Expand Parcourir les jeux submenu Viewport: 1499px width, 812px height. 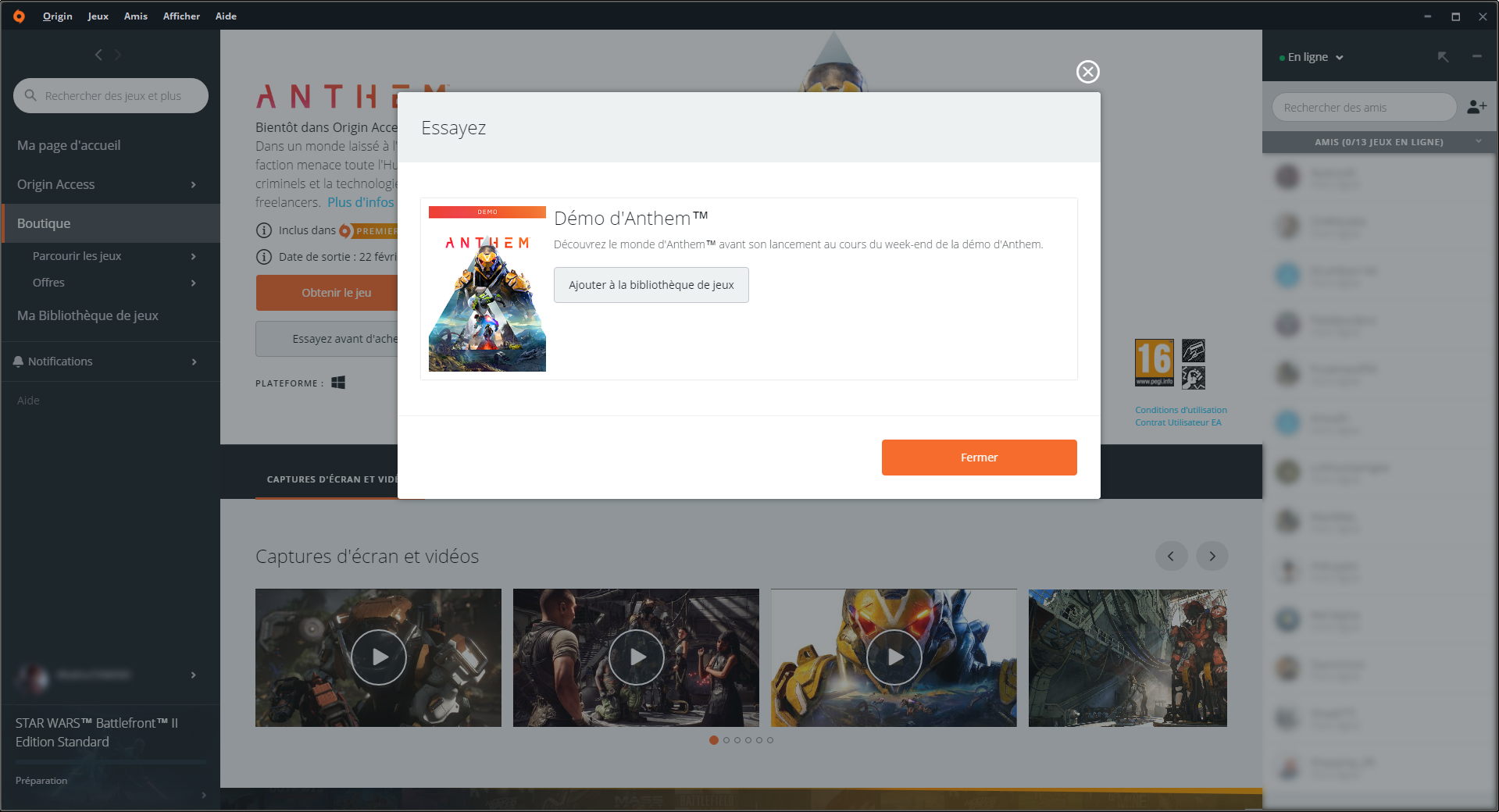click(194, 256)
